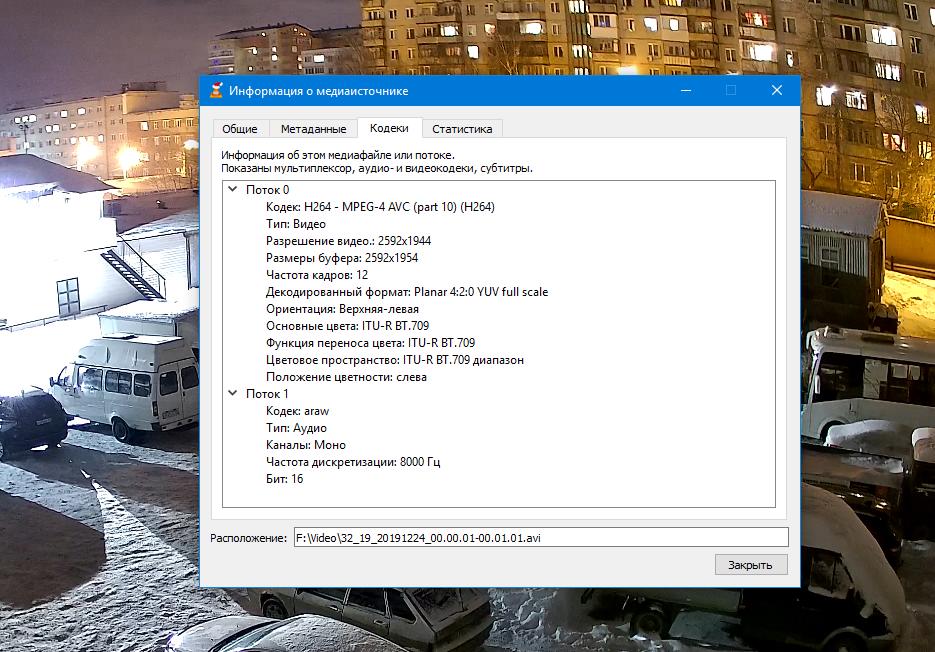Minimize the media information window

tap(686, 90)
